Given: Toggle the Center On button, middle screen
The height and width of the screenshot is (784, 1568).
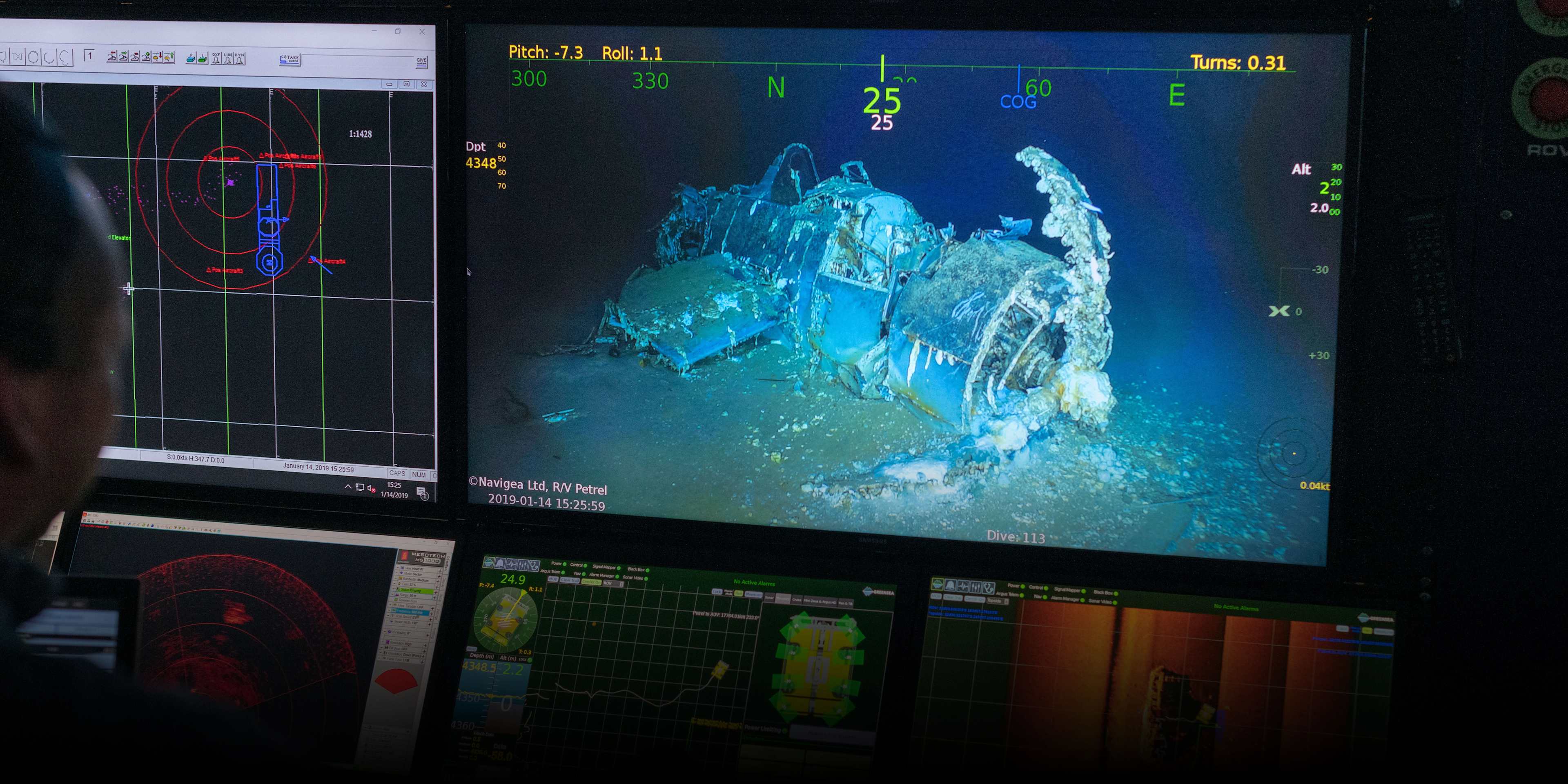Looking at the screenshot, I should (592, 583).
